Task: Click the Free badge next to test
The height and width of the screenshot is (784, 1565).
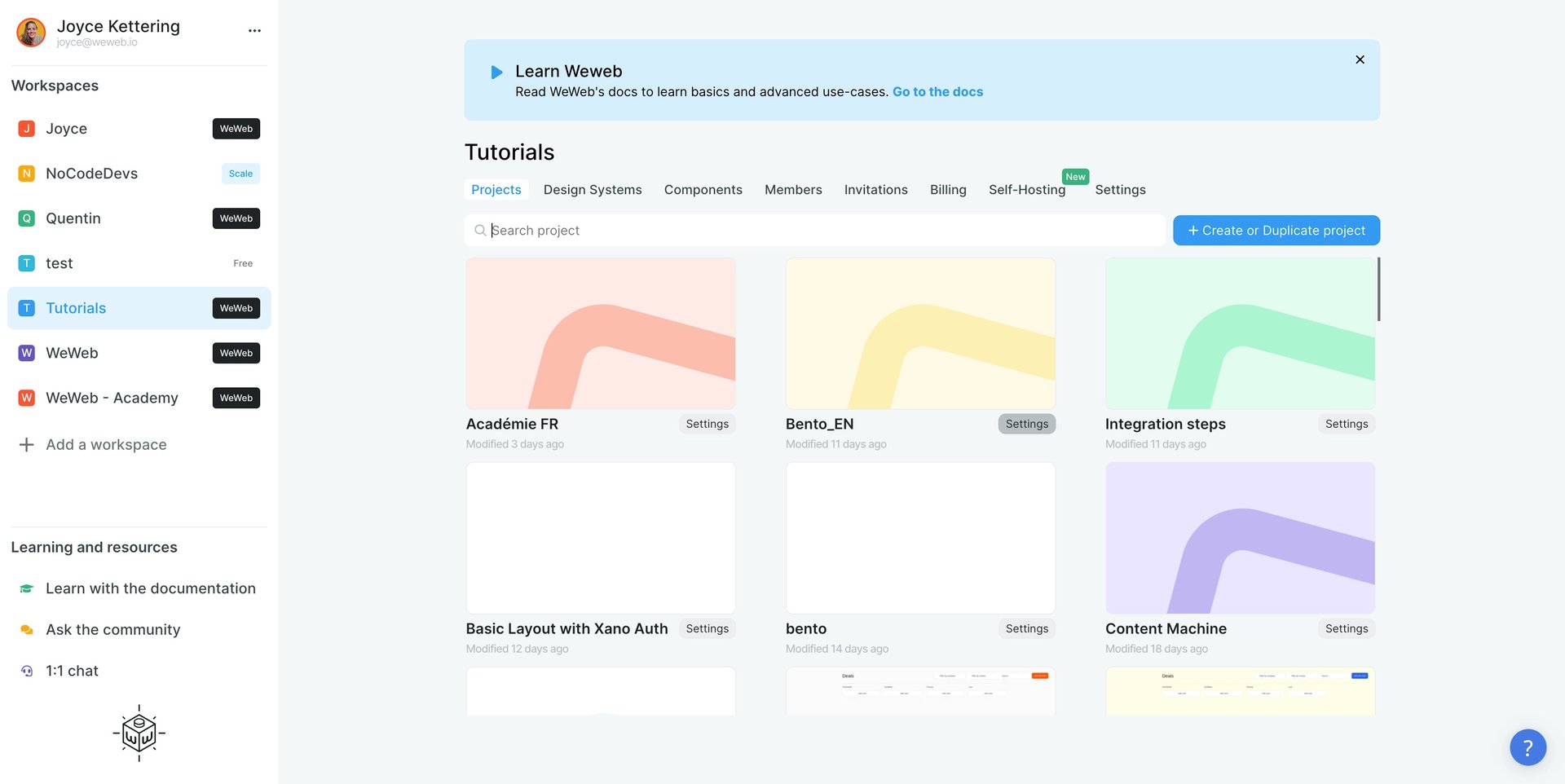Action: tap(243, 263)
